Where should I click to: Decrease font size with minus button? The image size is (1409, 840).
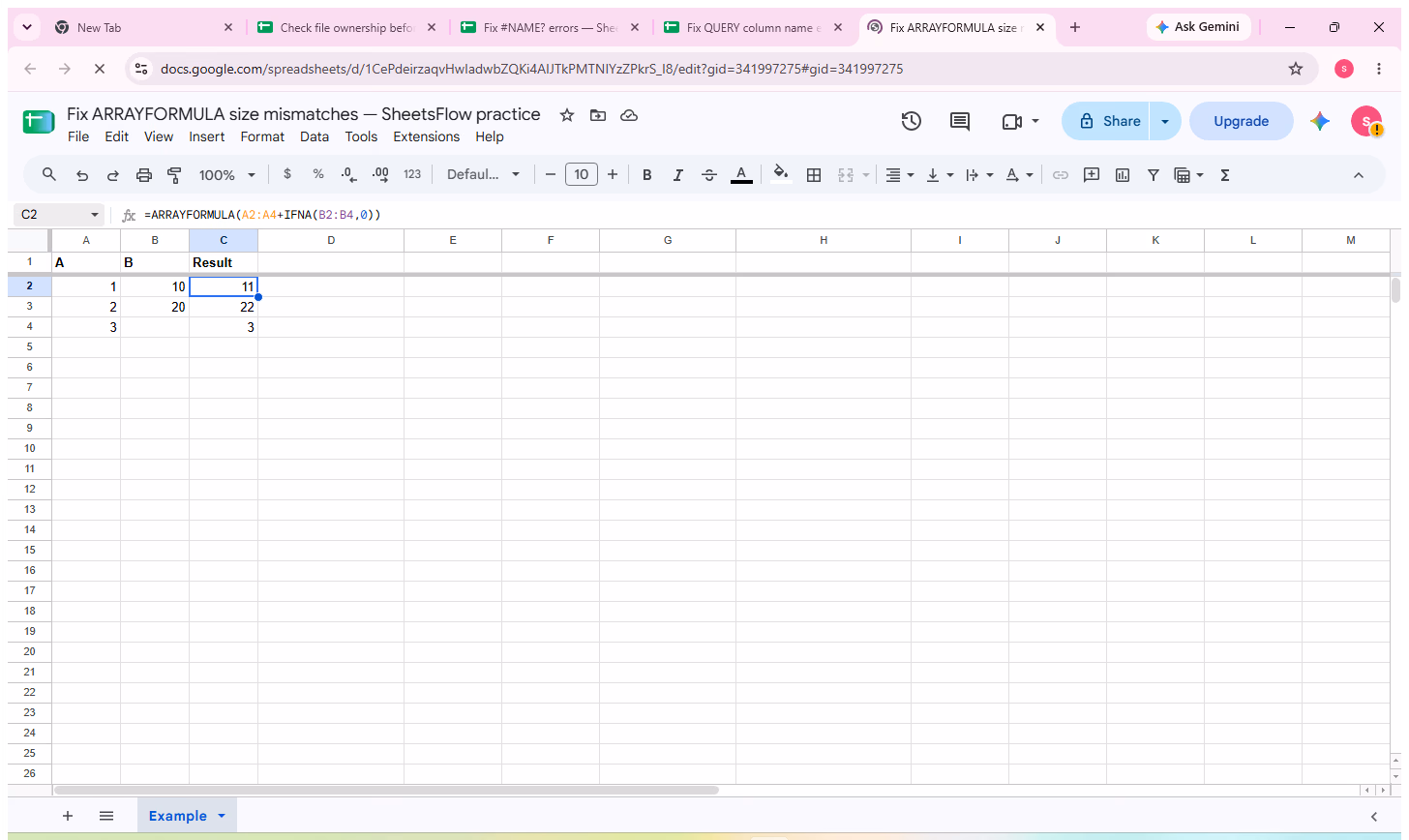tap(551, 175)
